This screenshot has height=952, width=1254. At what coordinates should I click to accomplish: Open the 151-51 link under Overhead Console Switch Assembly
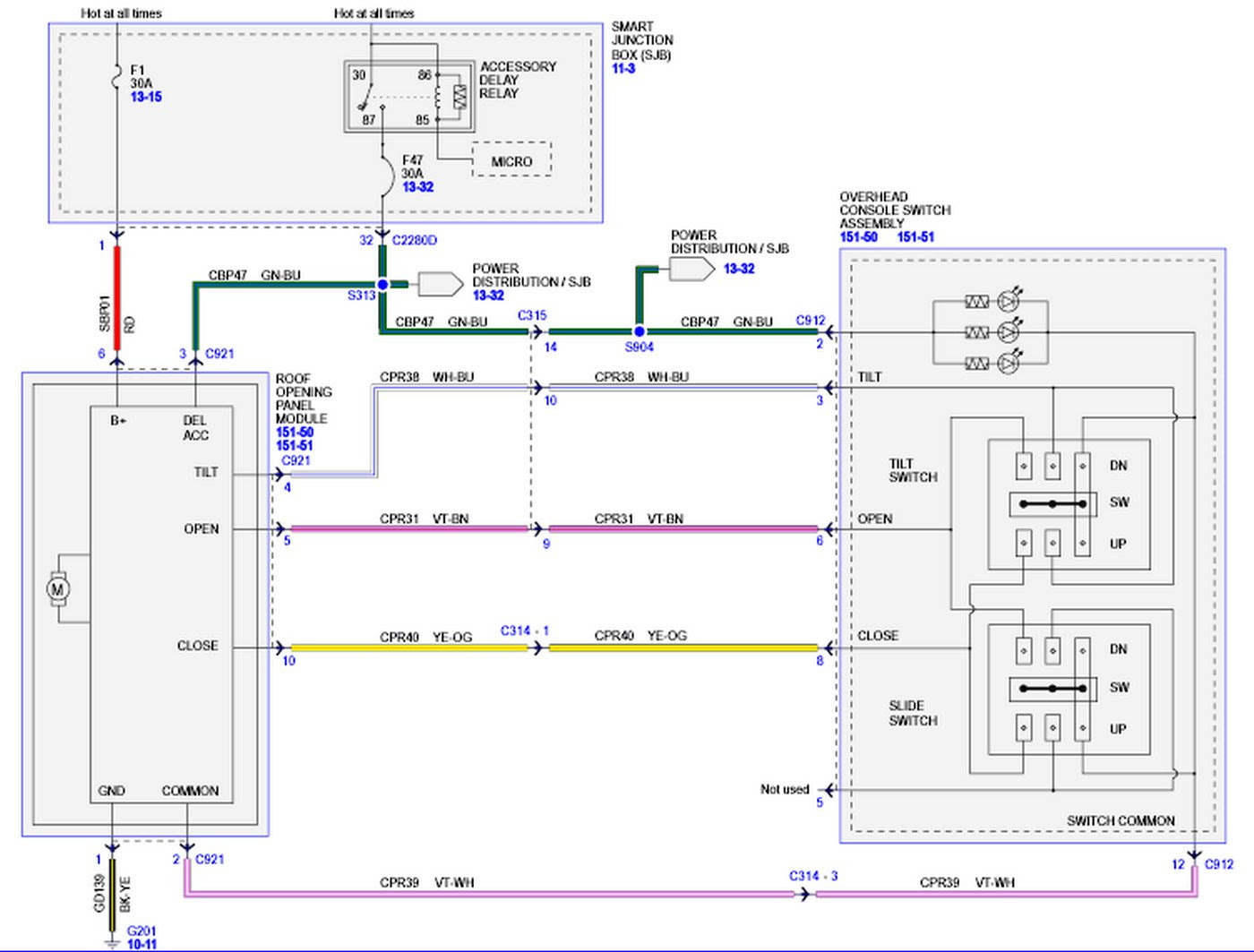[915, 237]
